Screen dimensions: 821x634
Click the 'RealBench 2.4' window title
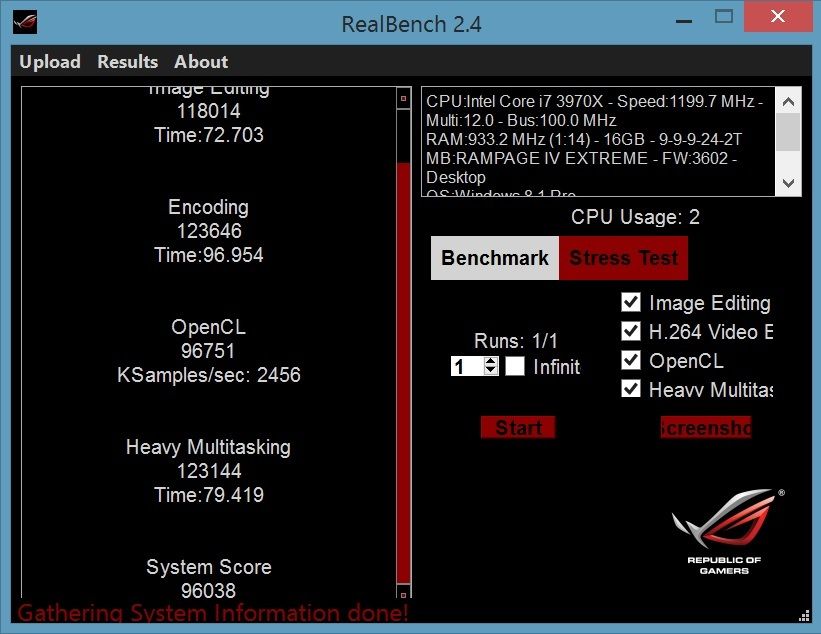[x=411, y=24]
